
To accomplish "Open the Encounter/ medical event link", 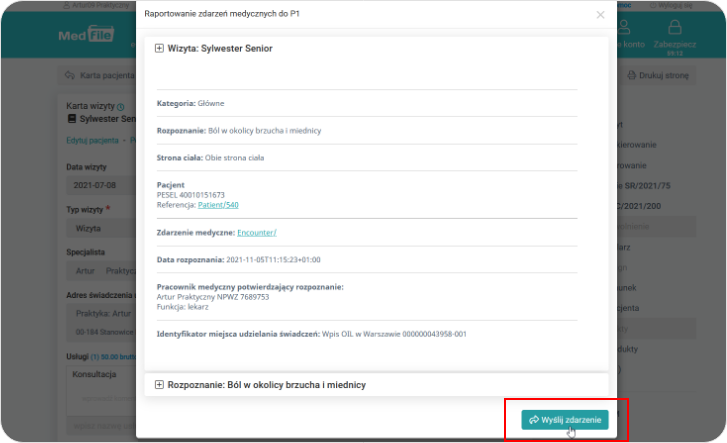I will 256,232.
